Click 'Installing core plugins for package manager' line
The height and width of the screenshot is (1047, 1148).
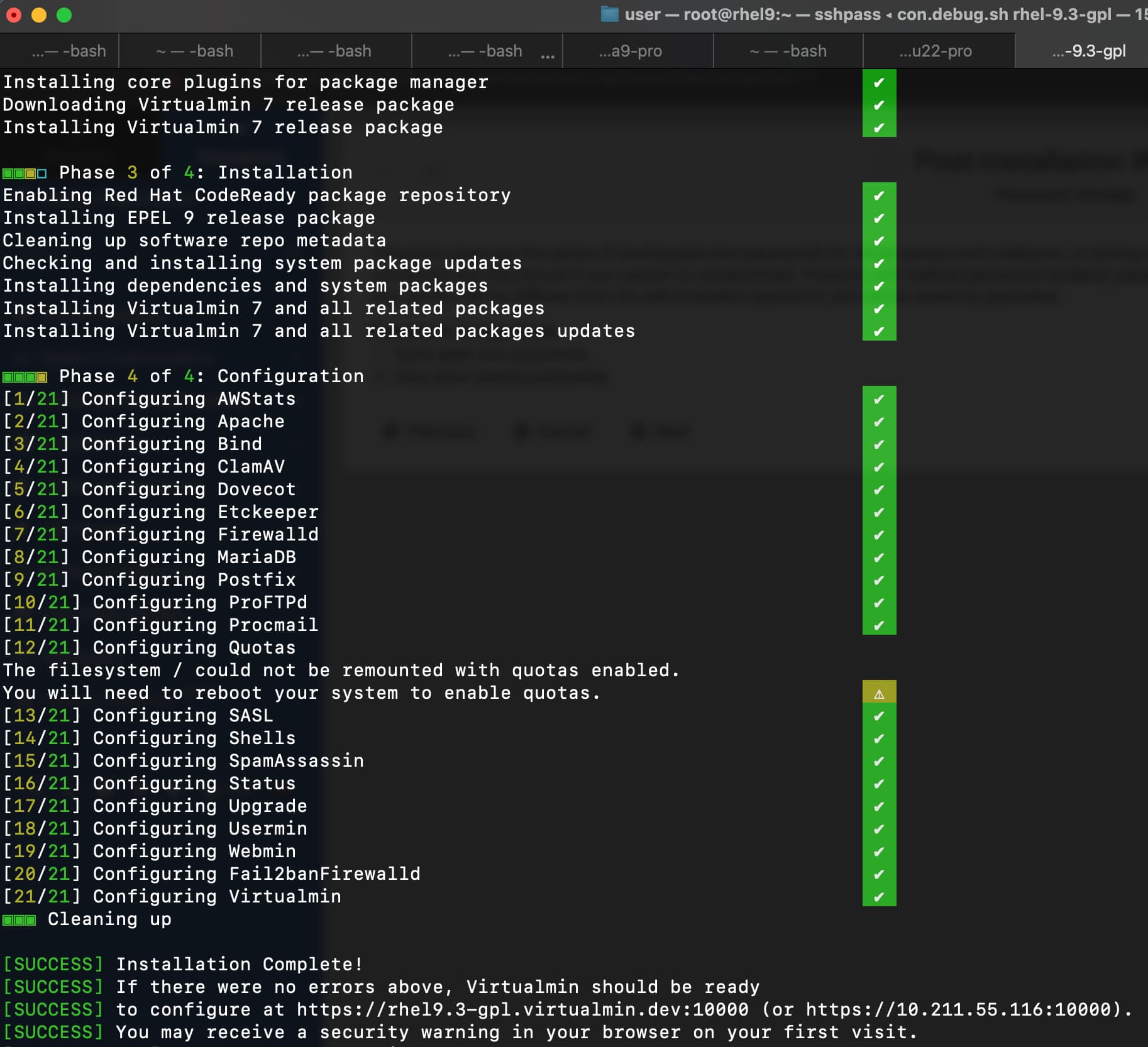tap(245, 82)
